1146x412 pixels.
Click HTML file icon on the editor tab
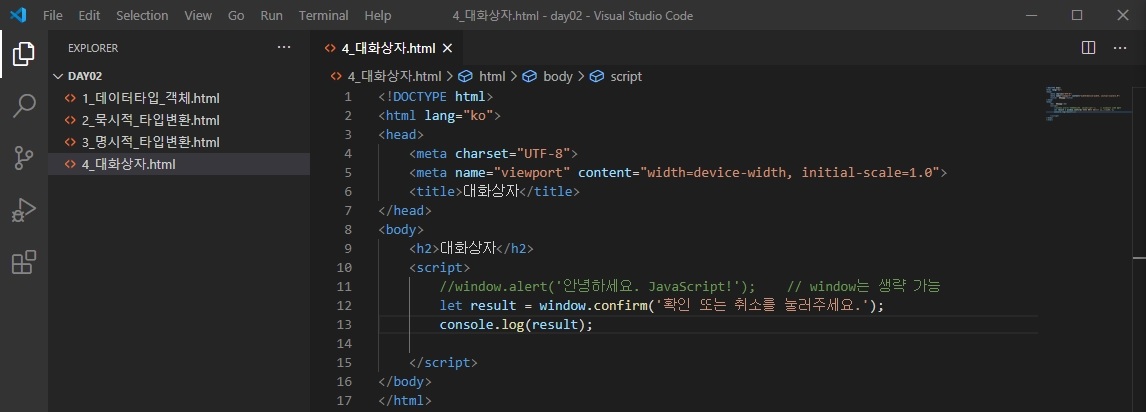click(x=331, y=48)
